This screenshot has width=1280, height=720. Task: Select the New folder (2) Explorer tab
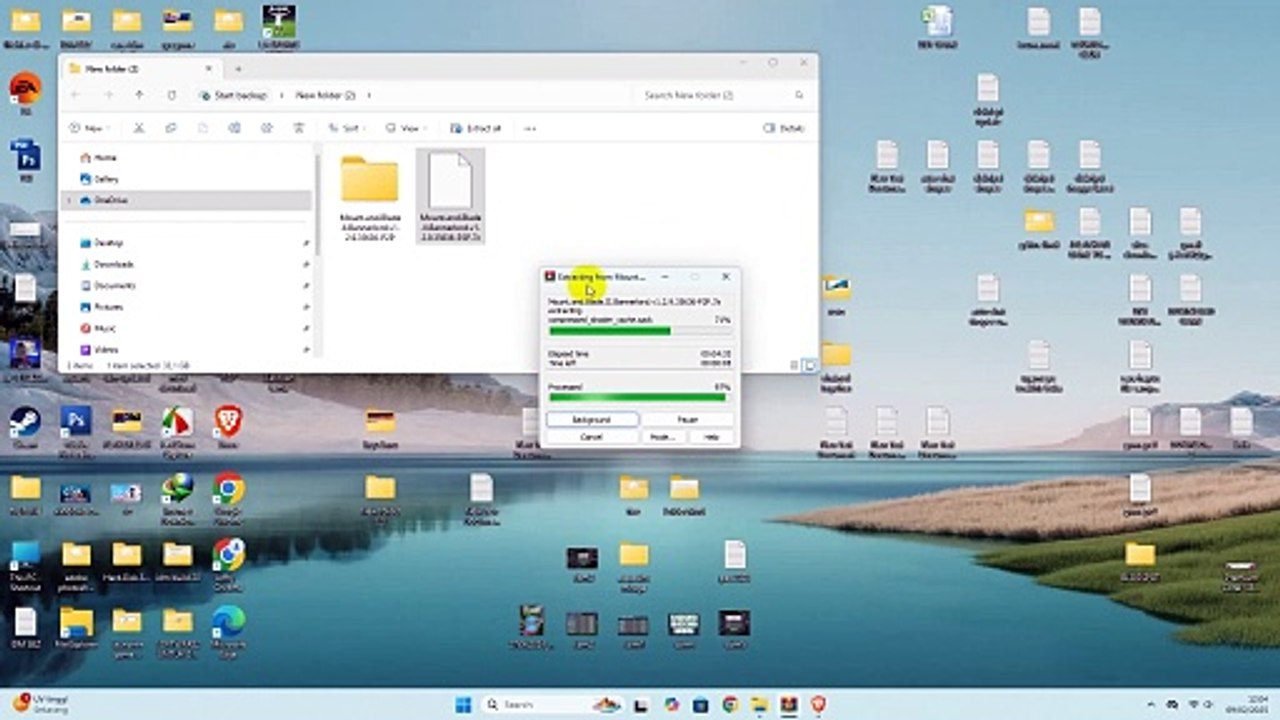[x=140, y=68]
